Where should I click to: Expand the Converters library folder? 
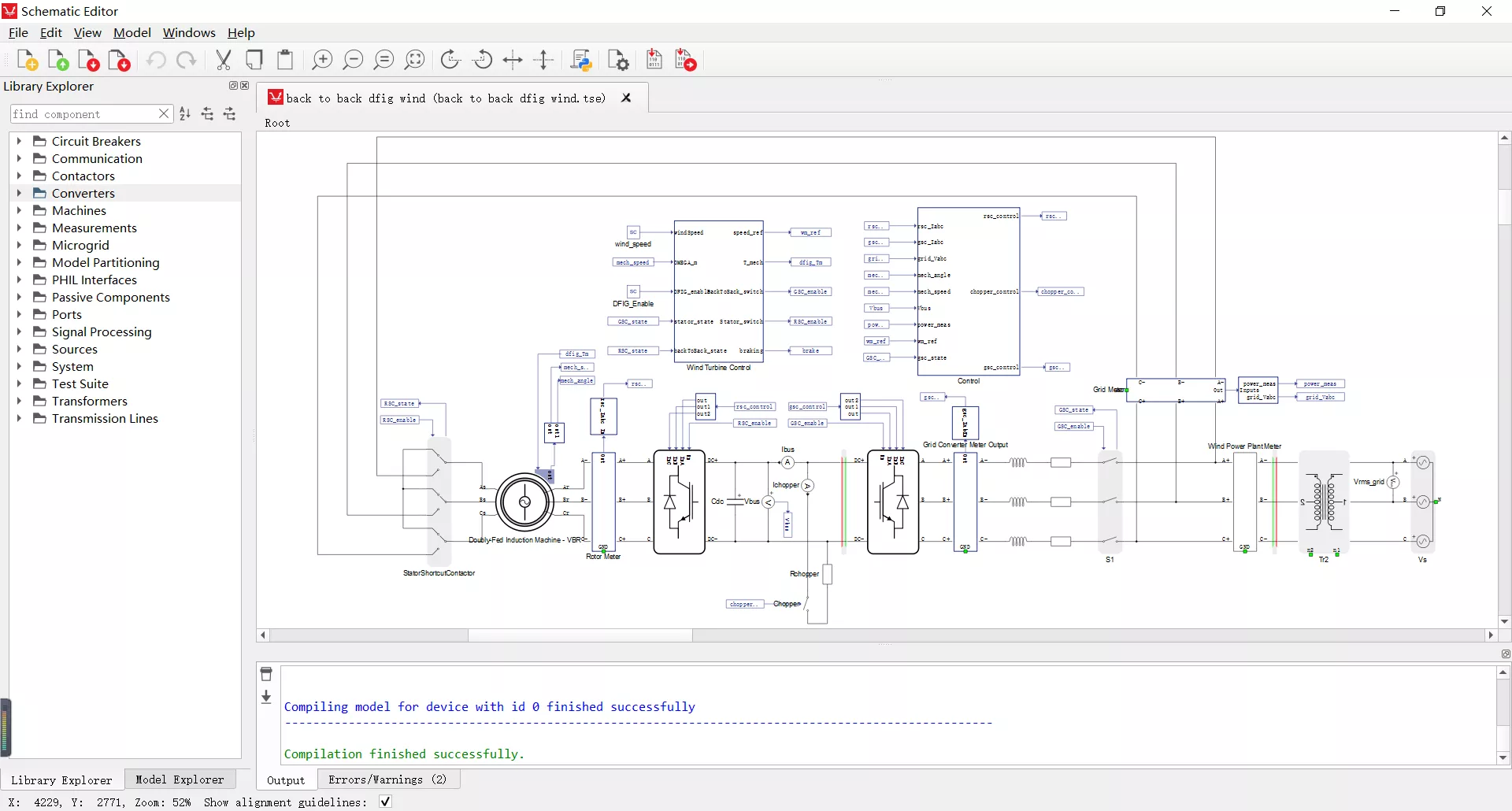19,193
